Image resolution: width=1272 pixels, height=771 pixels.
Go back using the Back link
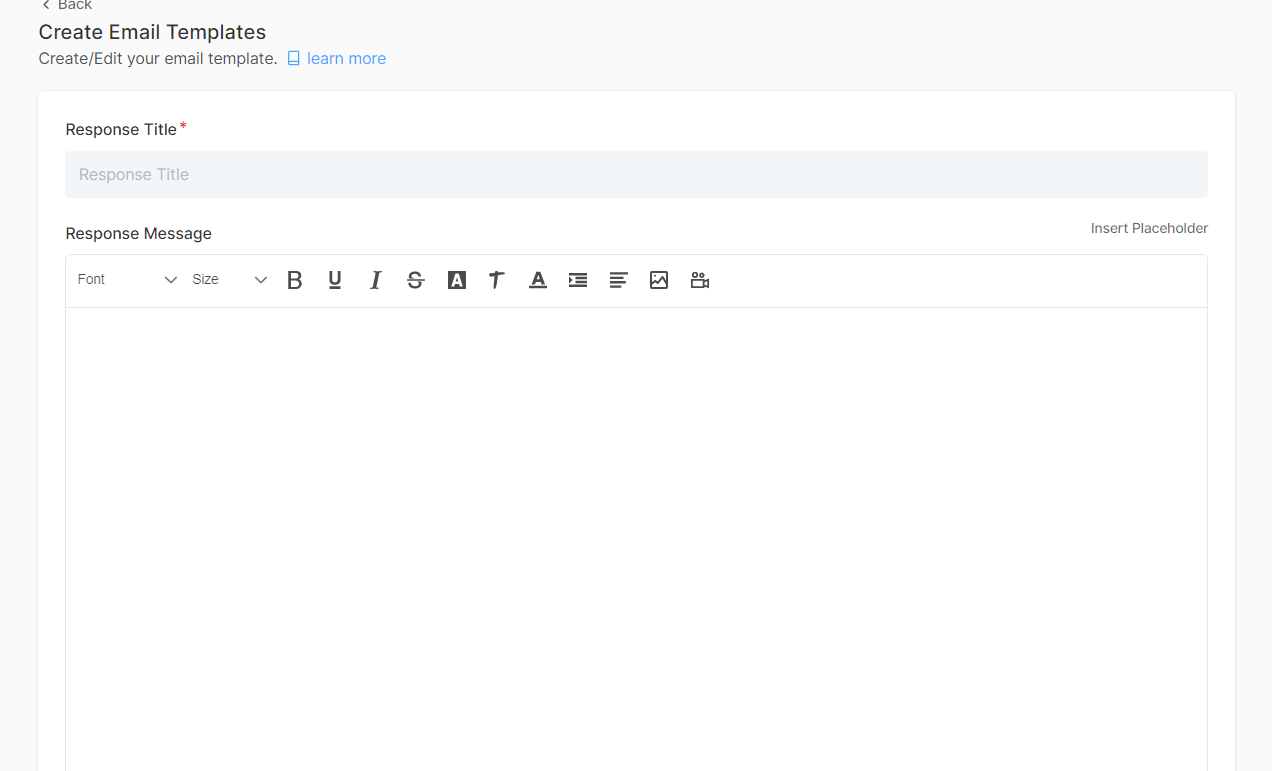(67, 5)
